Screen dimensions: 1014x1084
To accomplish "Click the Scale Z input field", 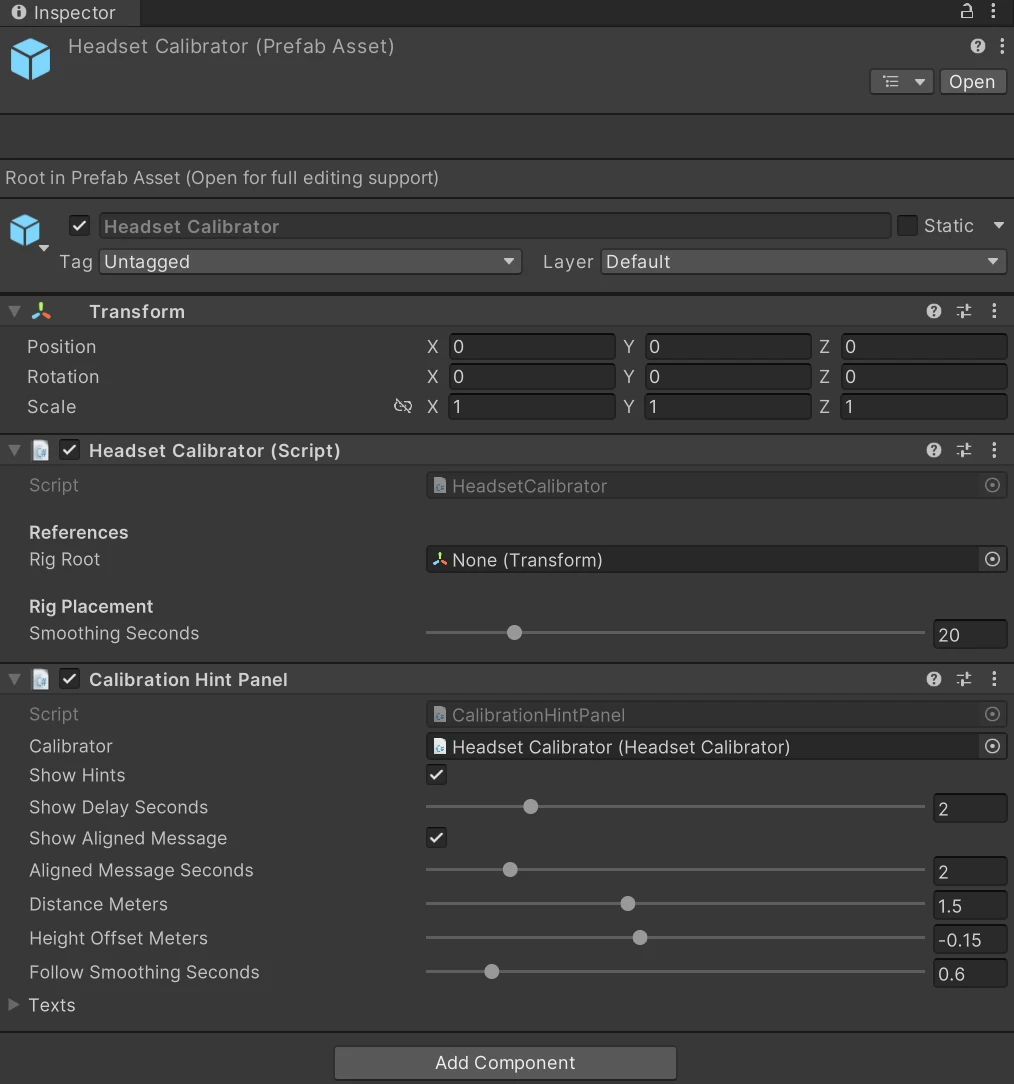I will pyautogui.click(x=923, y=406).
